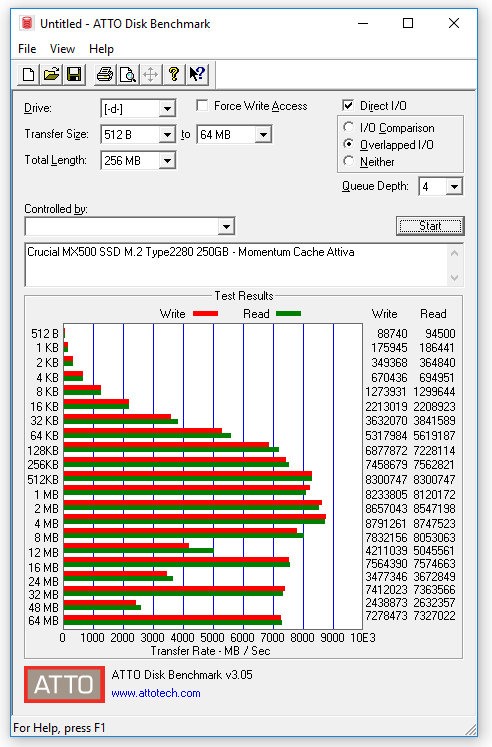
Task: Open the Help menu
Action: tap(101, 49)
